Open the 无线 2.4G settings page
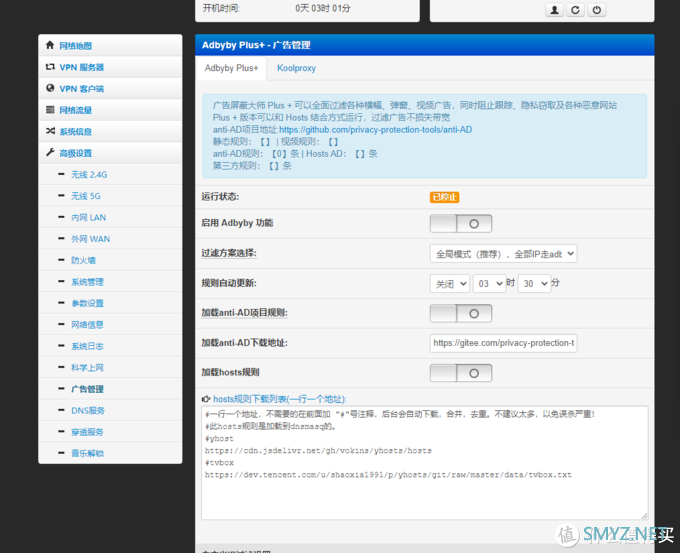The width and height of the screenshot is (680, 553). point(89,175)
